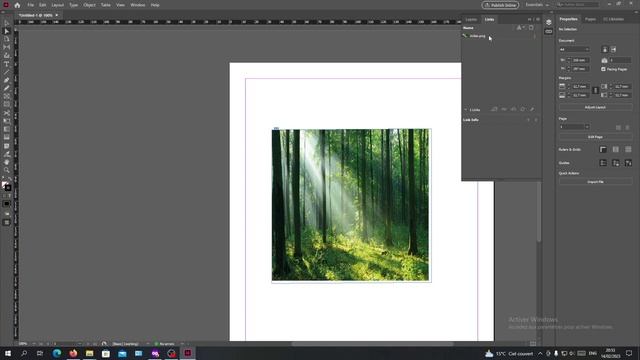Select the Scissors tool

tap(7, 113)
